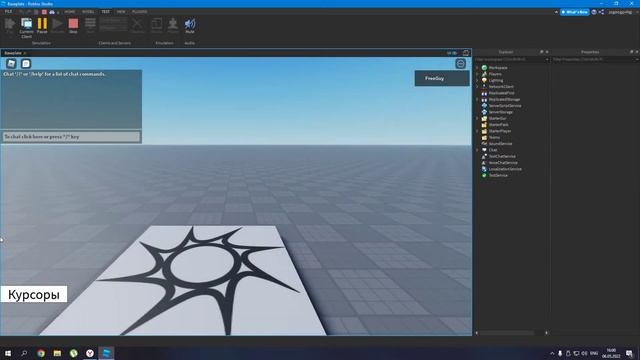Click the Current Client button
Viewport: 640px width, 360px height.
[26, 28]
